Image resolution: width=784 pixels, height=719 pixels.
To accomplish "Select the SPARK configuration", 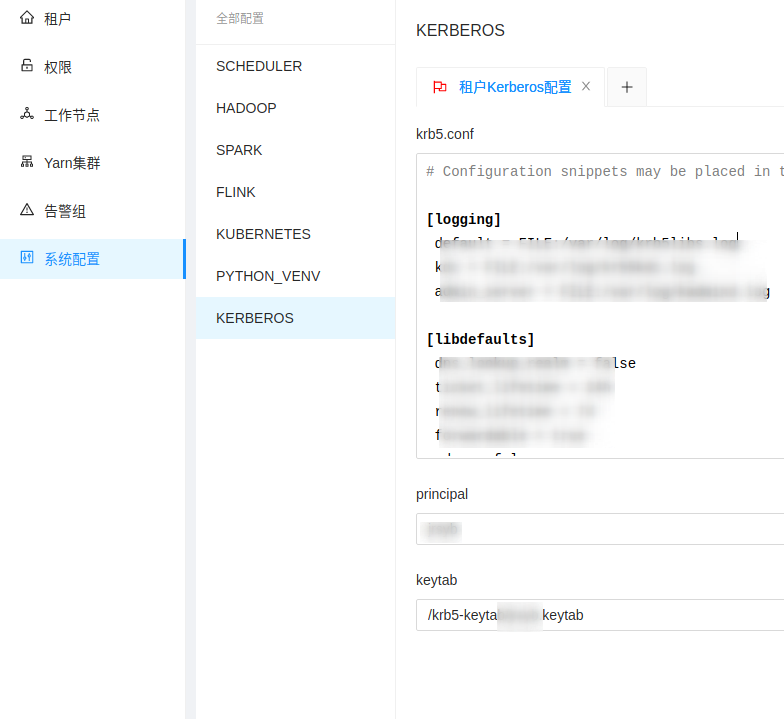I will 296,150.
